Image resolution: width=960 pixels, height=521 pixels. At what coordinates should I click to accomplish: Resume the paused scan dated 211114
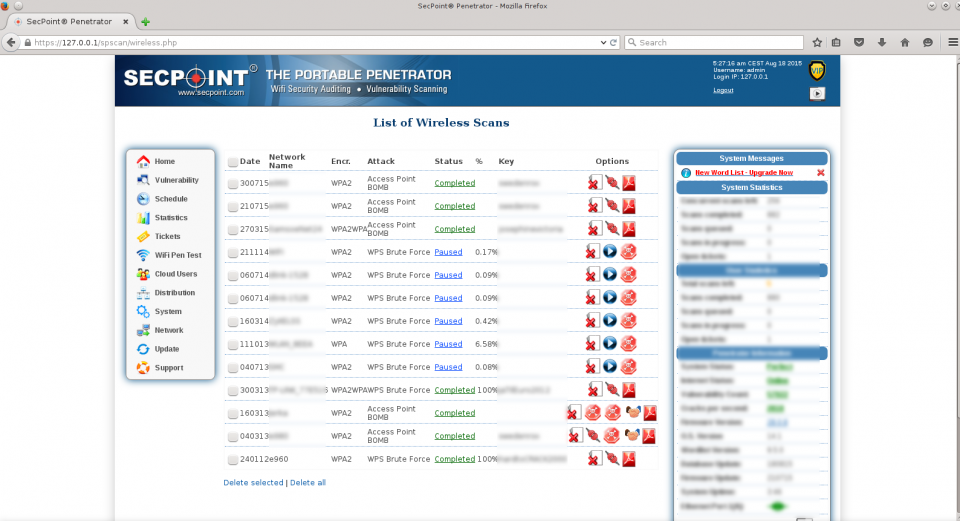(610, 252)
